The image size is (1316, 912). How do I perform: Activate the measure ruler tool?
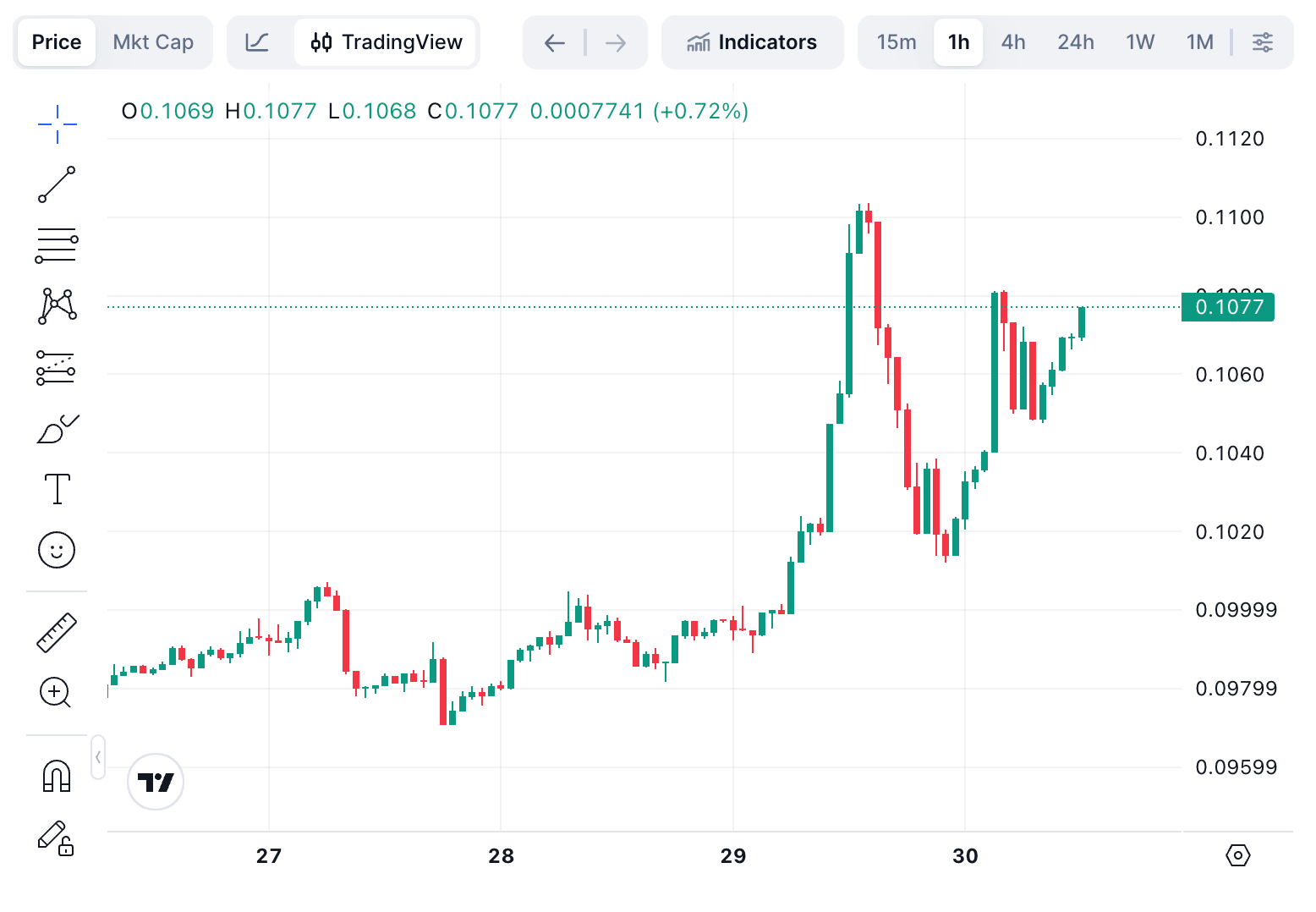(56, 632)
